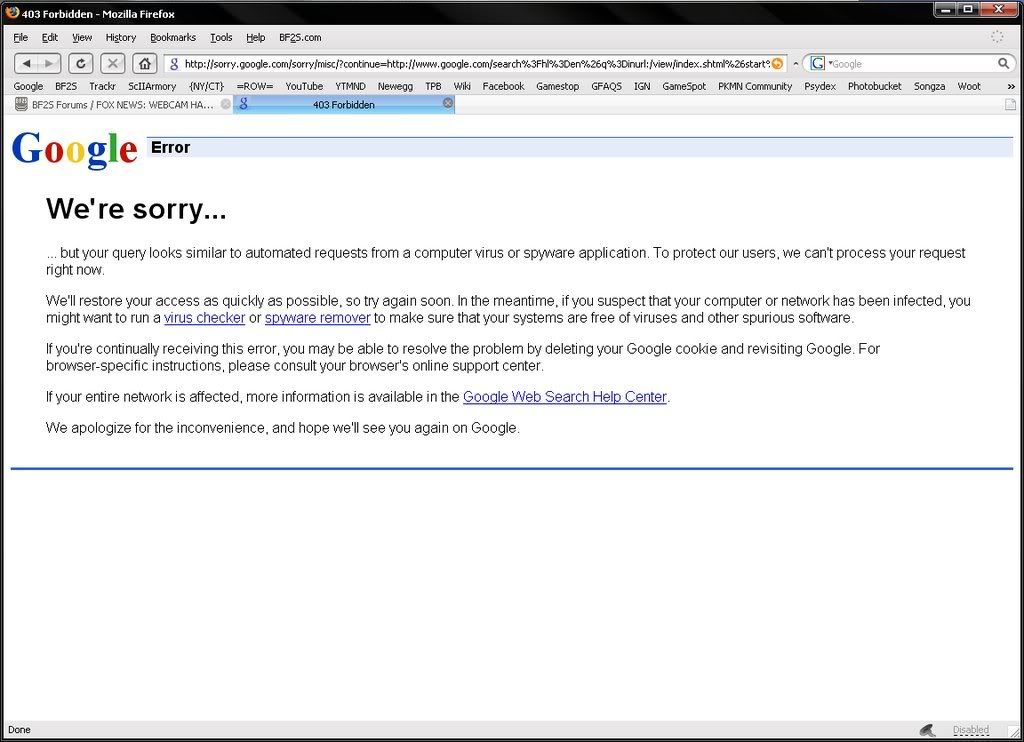Open the PKMN Community bookmark
Image resolution: width=1024 pixels, height=742 pixels.
click(754, 86)
